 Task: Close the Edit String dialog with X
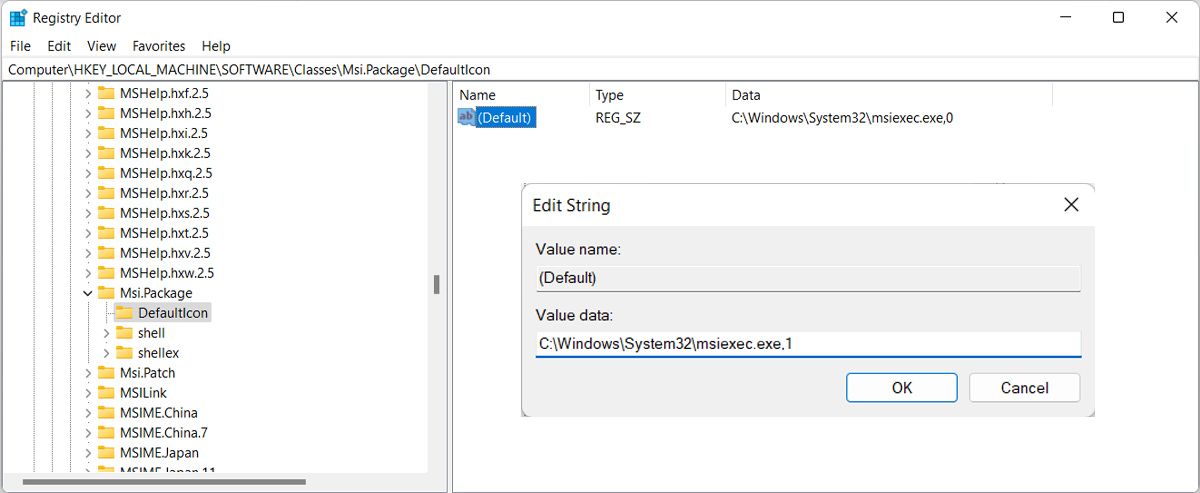point(1070,205)
